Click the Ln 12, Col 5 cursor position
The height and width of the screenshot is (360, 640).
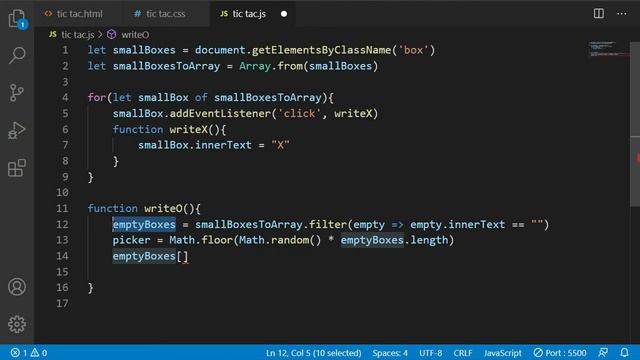point(313,353)
